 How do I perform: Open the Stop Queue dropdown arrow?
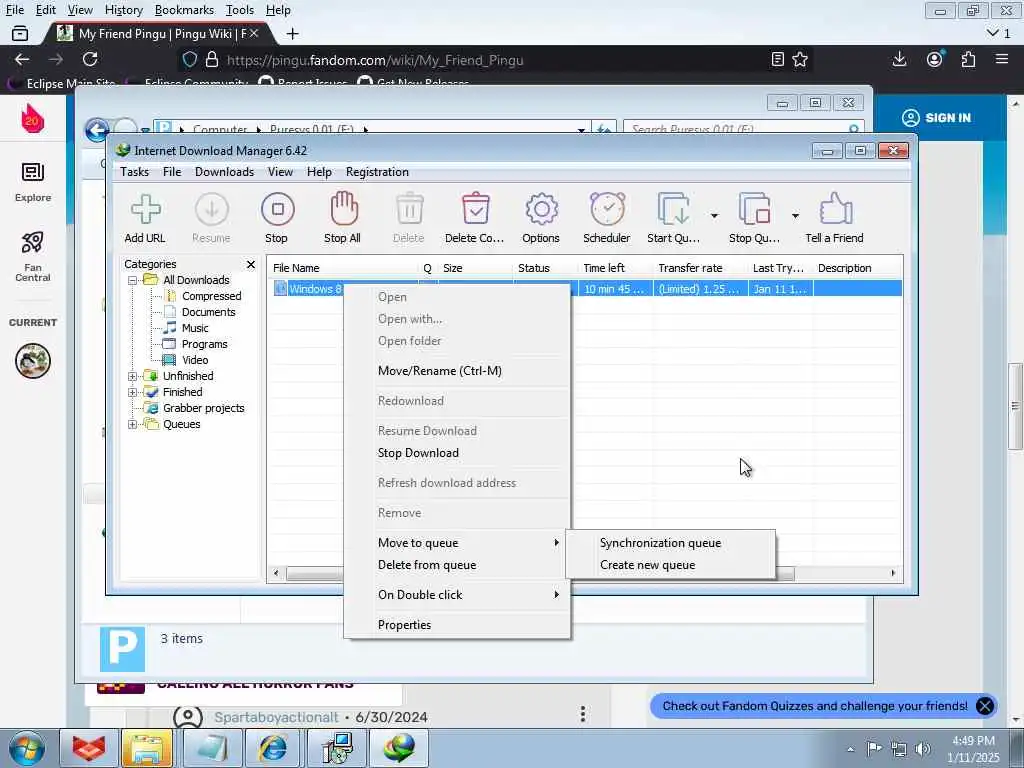[795, 216]
